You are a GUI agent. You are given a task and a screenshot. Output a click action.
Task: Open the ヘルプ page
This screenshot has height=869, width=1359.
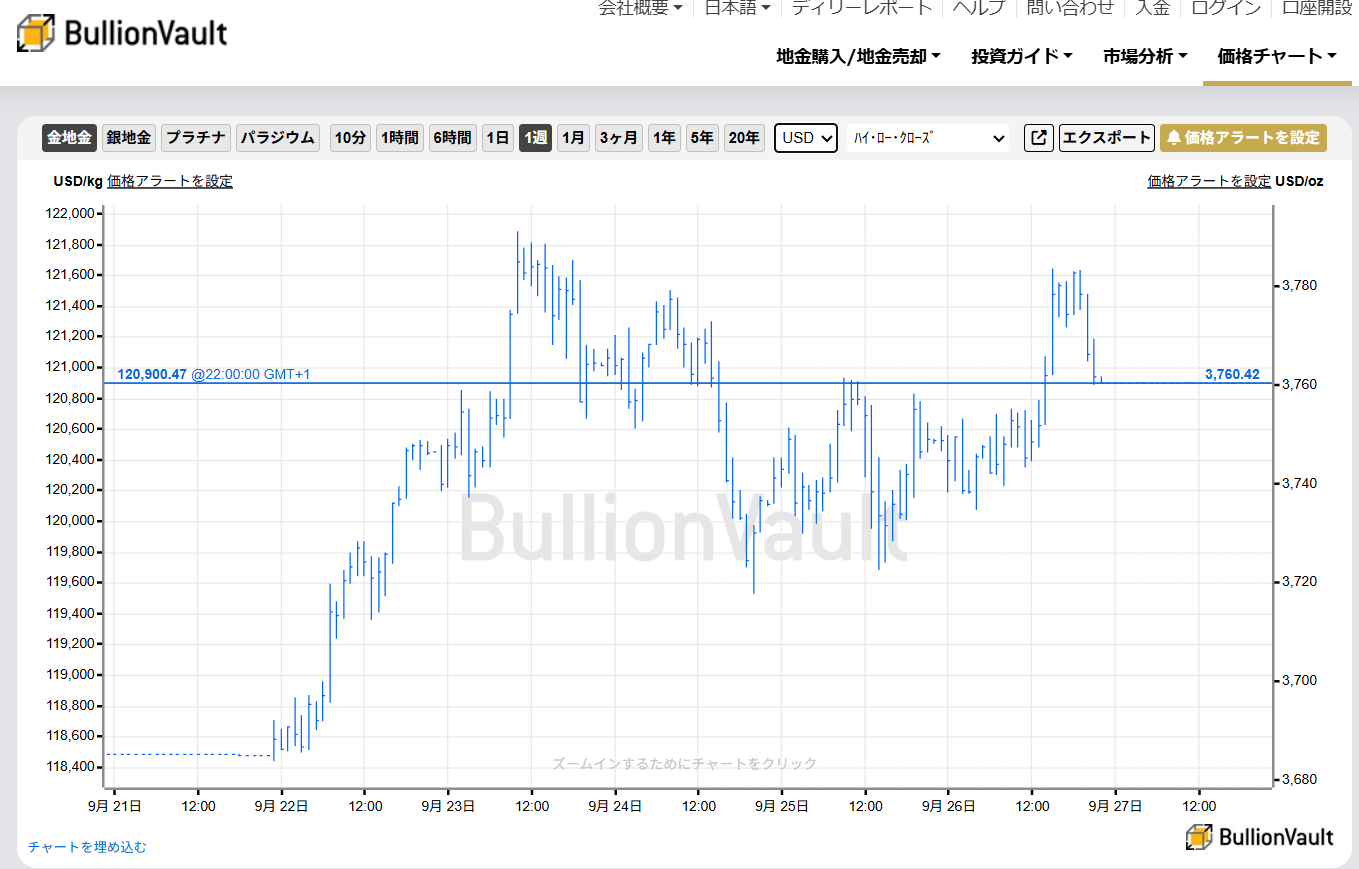(x=978, y=8)
